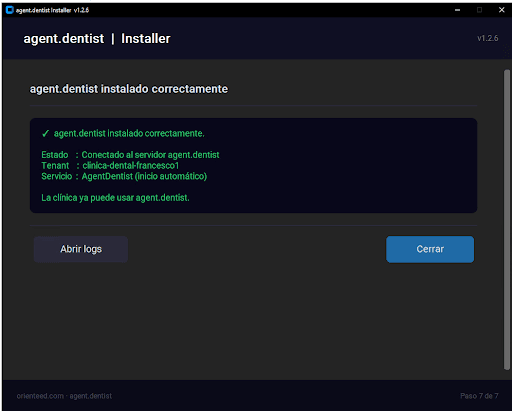Click the title bar text 'agent.dentist Installer v1.2.6'
The height and width of the screenshot is (411, 512).
[52, 10]
